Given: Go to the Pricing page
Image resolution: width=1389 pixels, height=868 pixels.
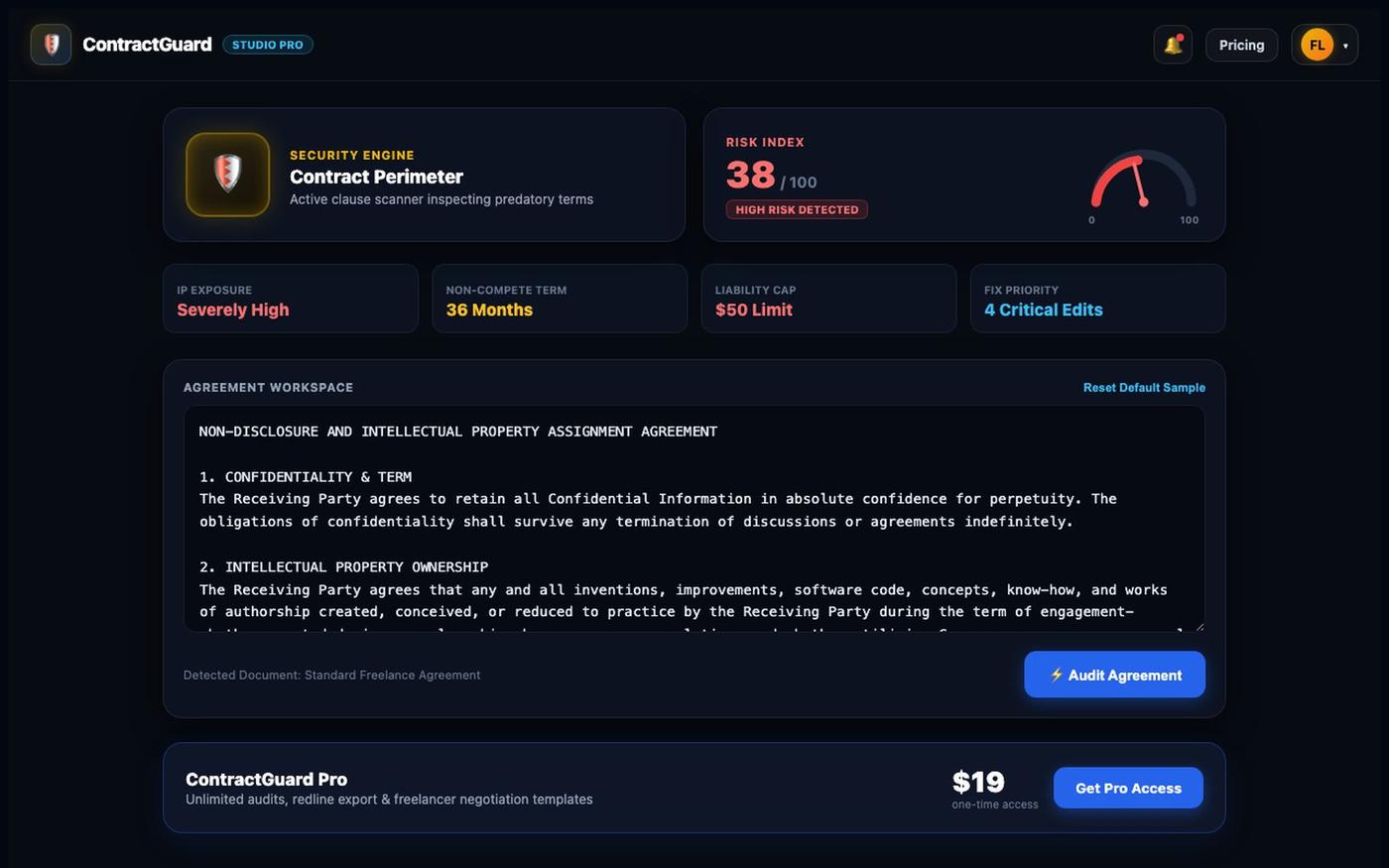Looking at the screenshot, I should pyautogui.click(x=1241, y=45).
